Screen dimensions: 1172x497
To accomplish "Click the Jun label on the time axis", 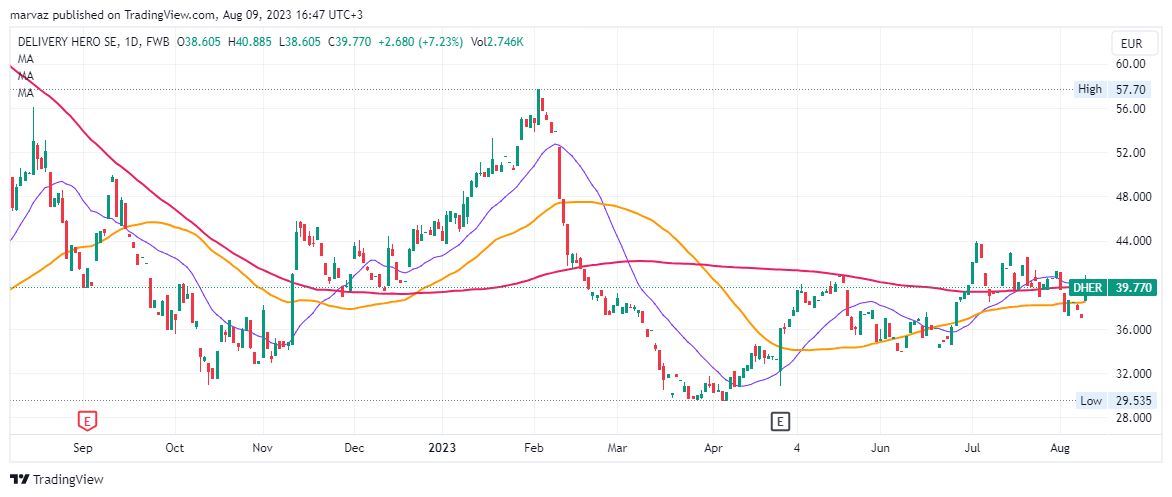I will coord(881,448).
